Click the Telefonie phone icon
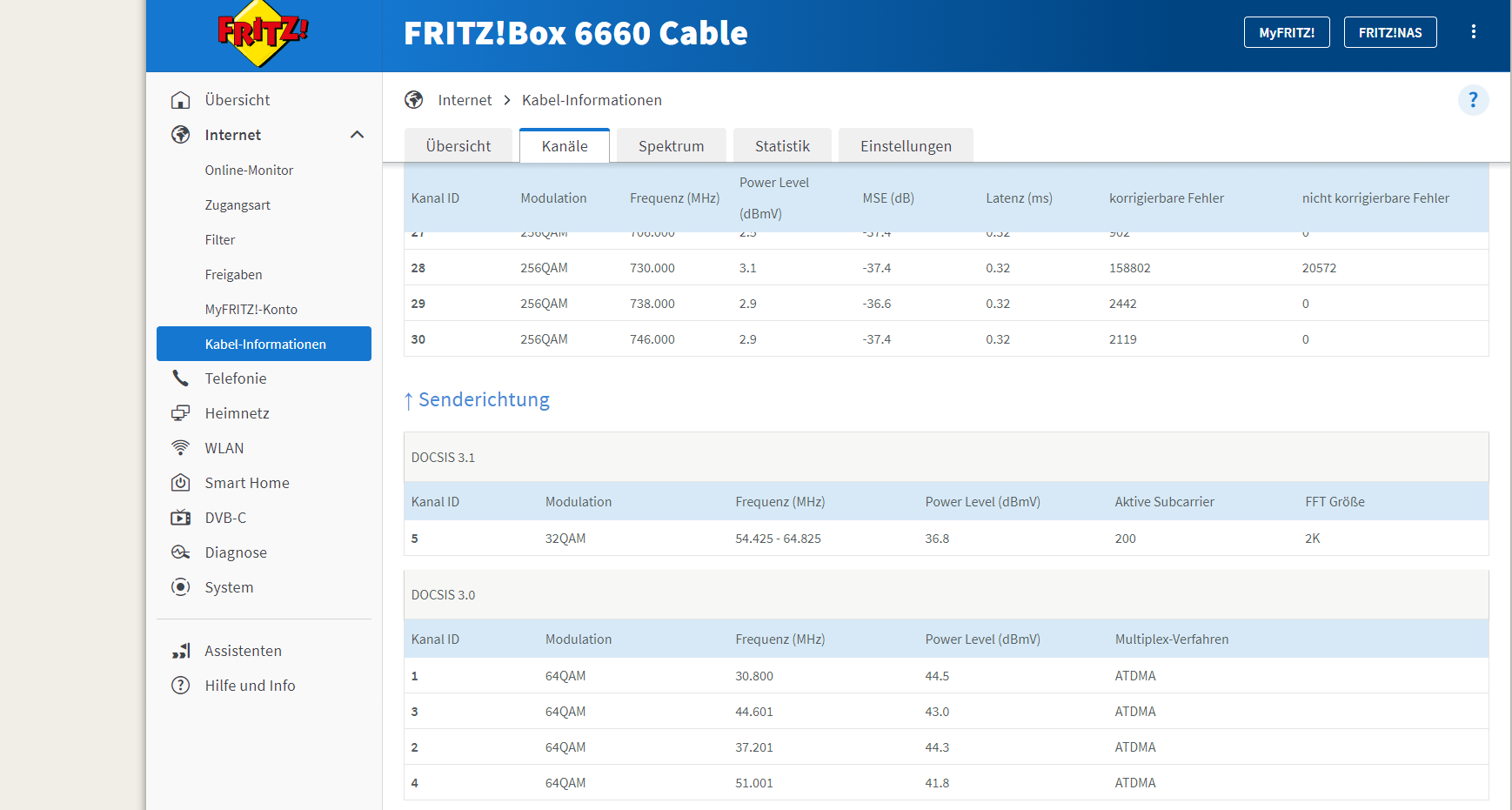 click(x=180, y=378)
